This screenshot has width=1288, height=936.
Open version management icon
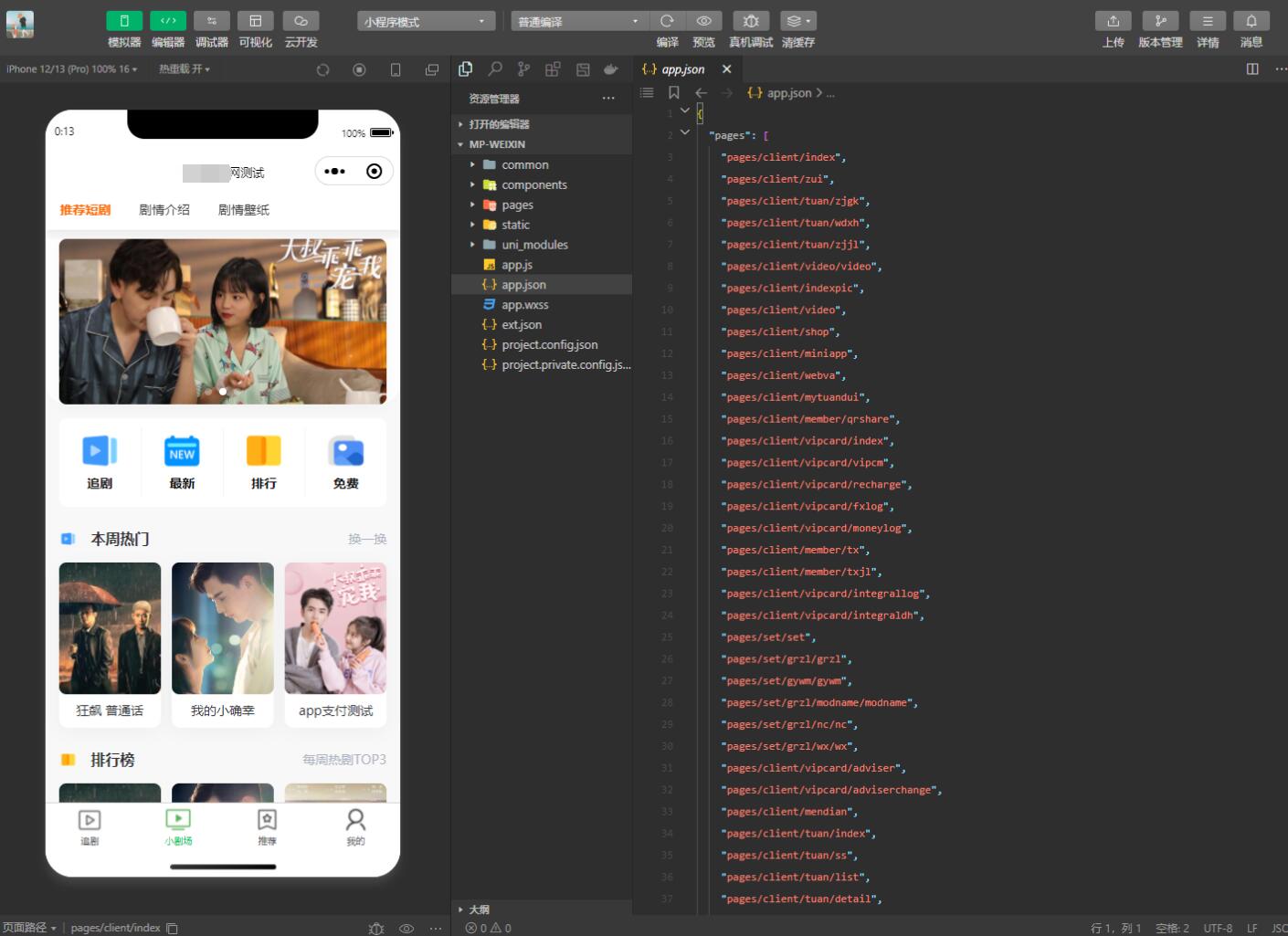(1160, 21)
